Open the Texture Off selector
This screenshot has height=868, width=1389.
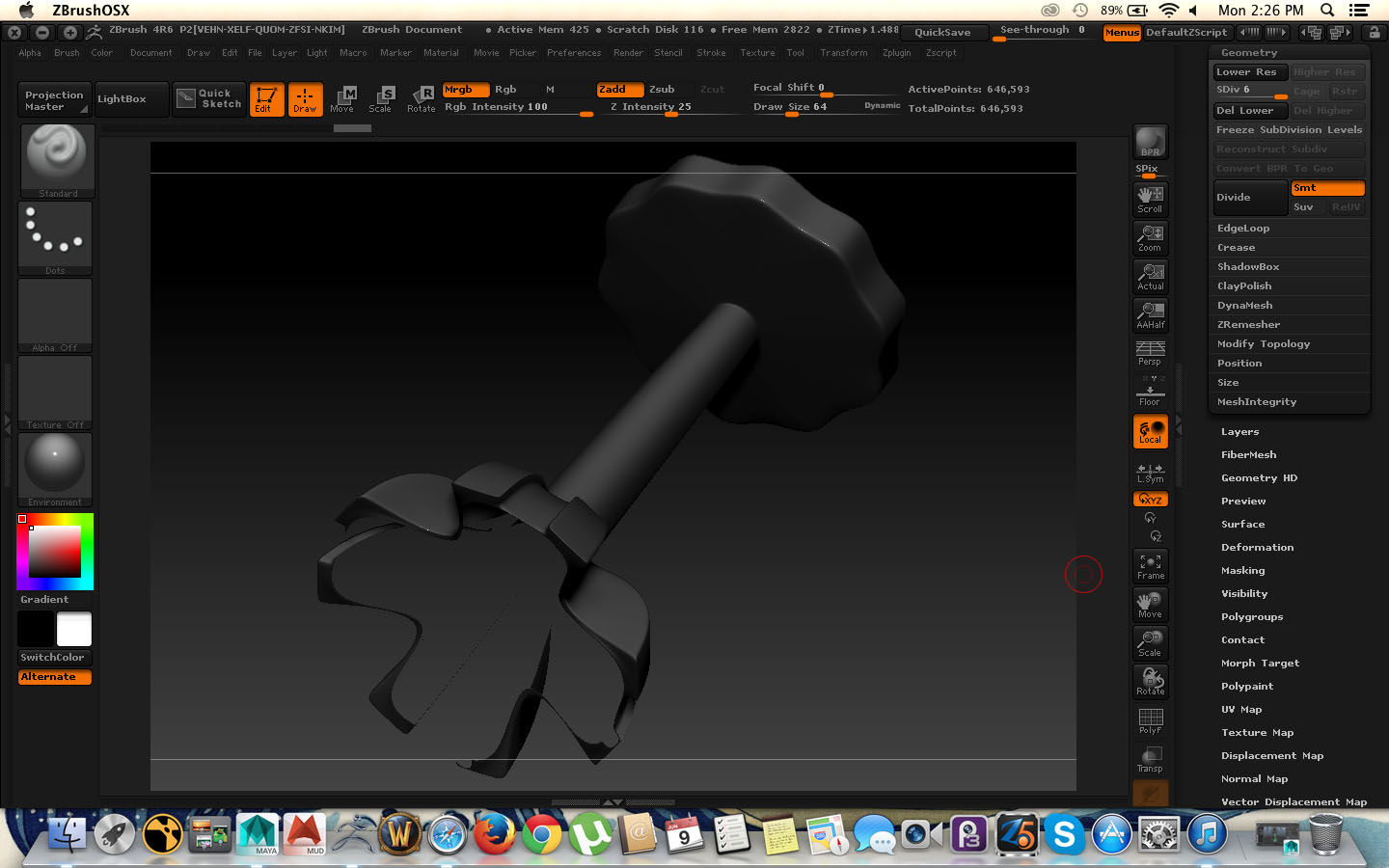pos(55,393)
